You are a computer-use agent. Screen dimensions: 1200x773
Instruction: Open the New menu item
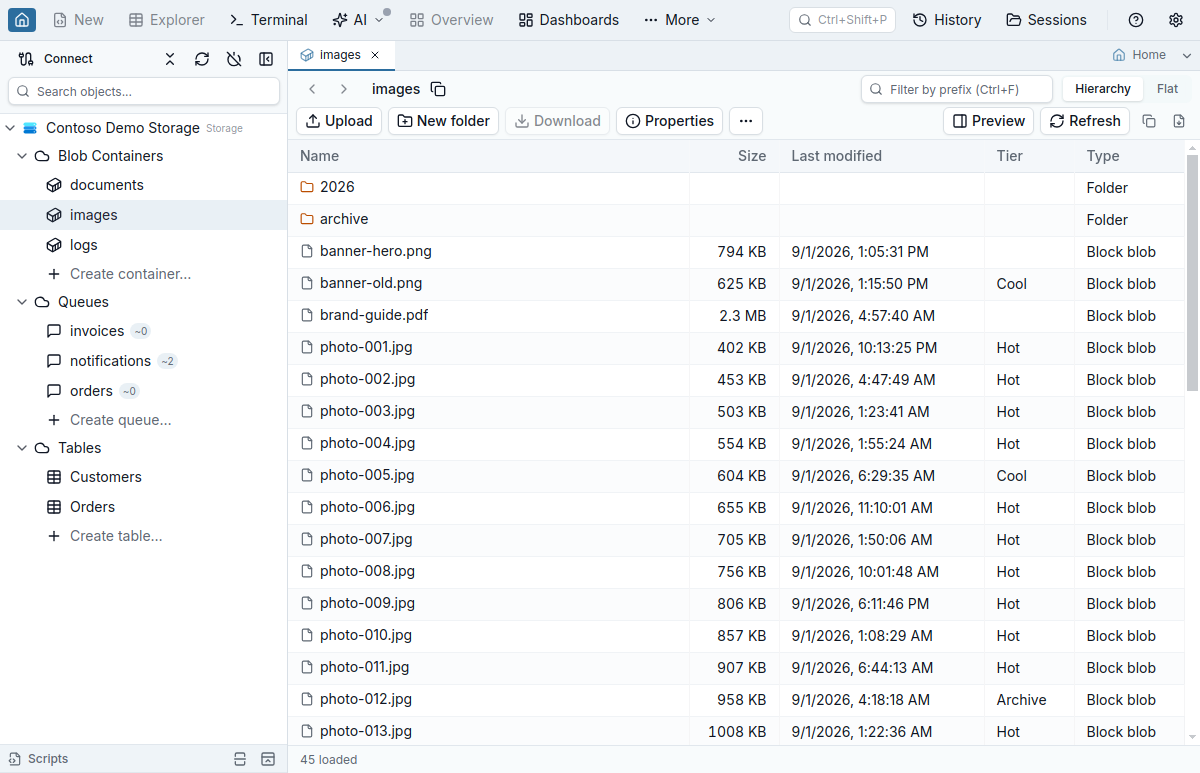tap(78, 20)
